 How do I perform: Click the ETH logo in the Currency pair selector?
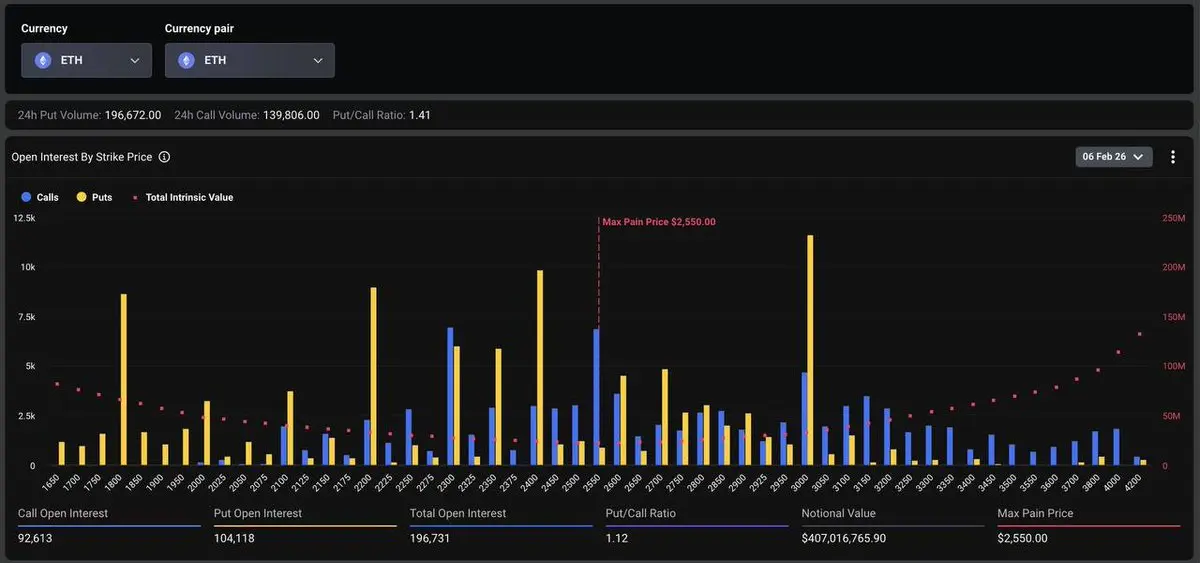(187, 60)
